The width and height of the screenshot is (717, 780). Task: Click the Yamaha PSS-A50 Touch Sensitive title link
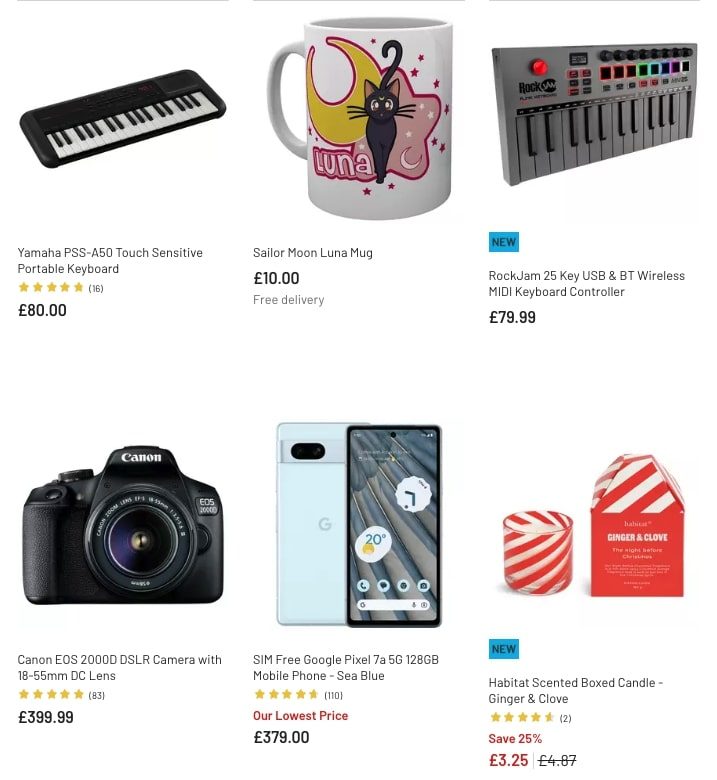[110, 261]
